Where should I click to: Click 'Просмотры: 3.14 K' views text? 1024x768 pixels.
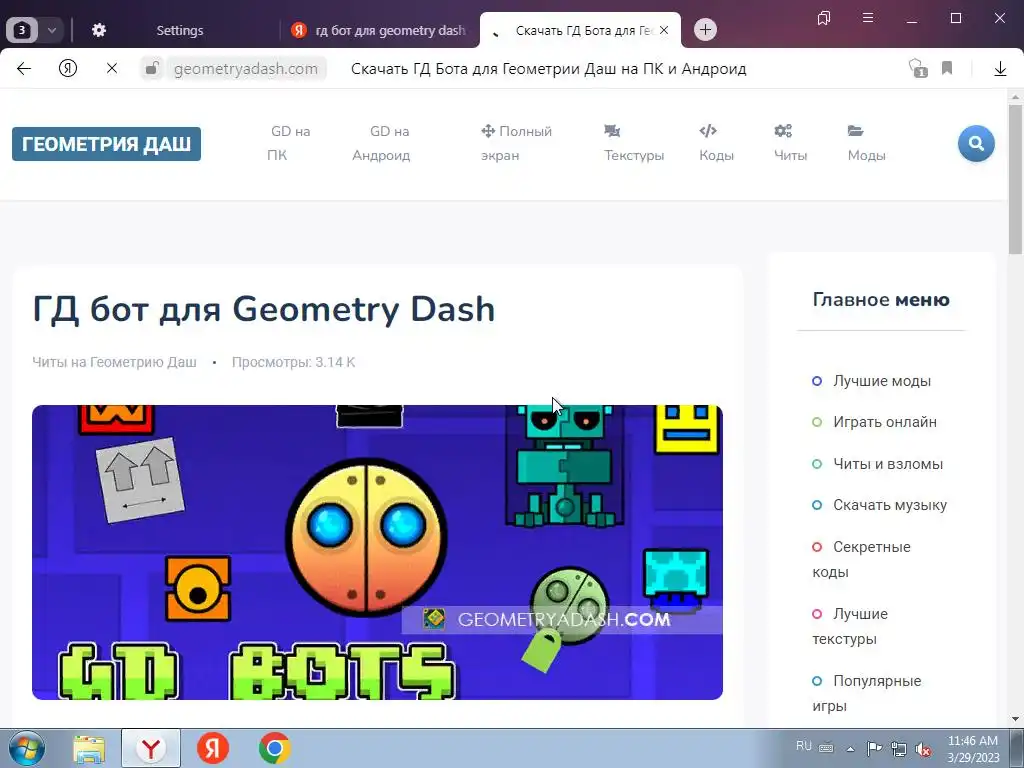[293, 362]
